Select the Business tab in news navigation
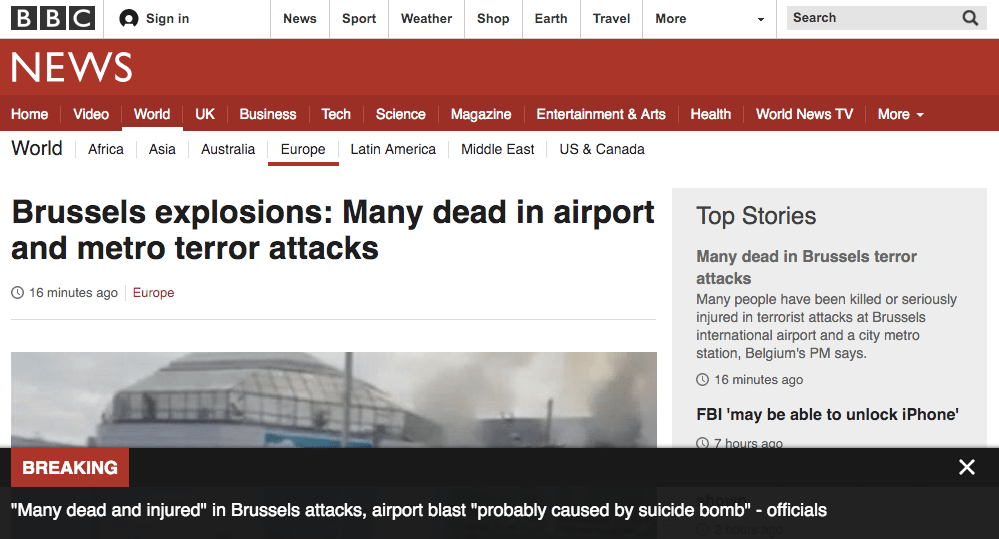 click(x=268, y=114)
